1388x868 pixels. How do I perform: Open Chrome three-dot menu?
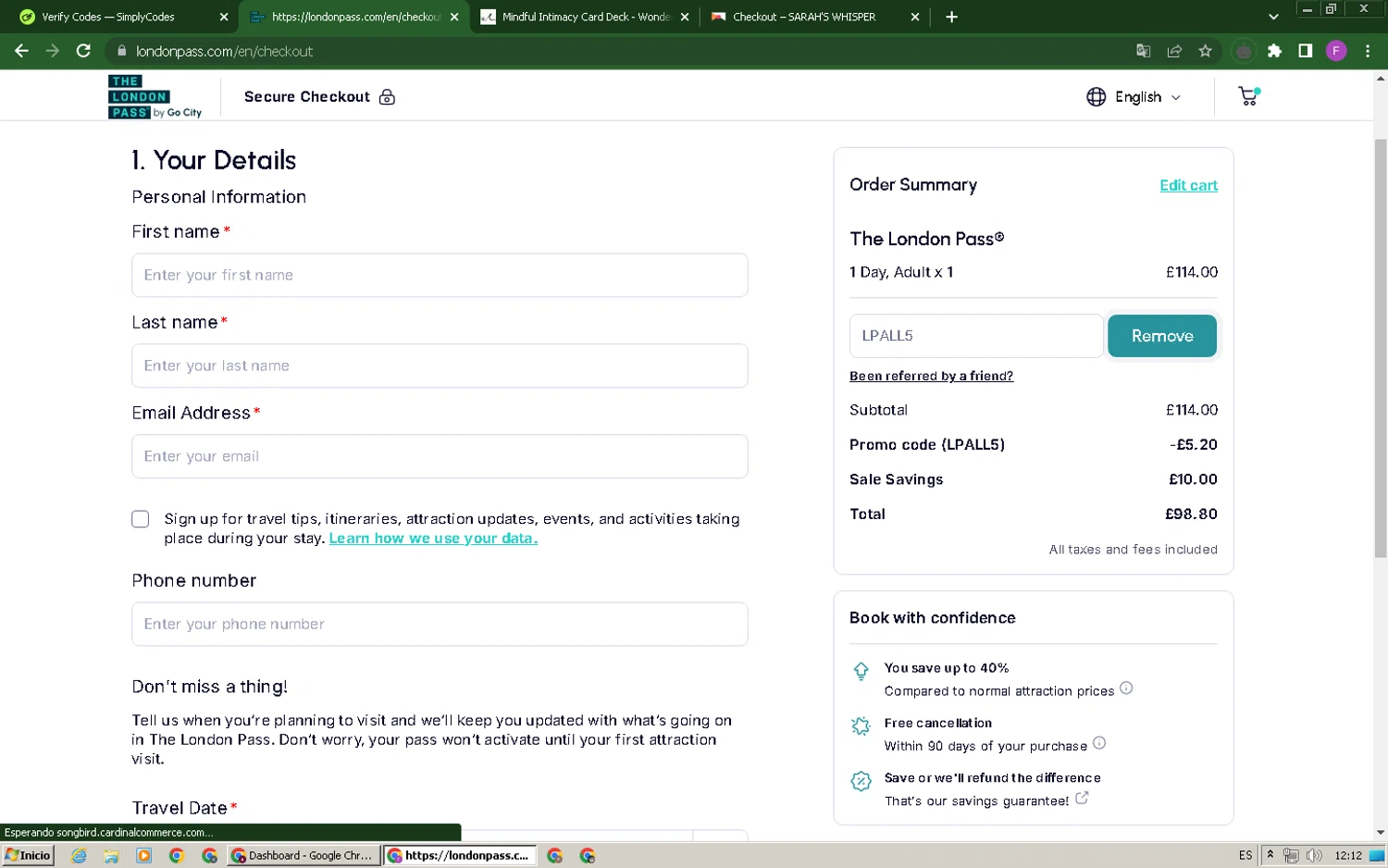pos(1368,51)
